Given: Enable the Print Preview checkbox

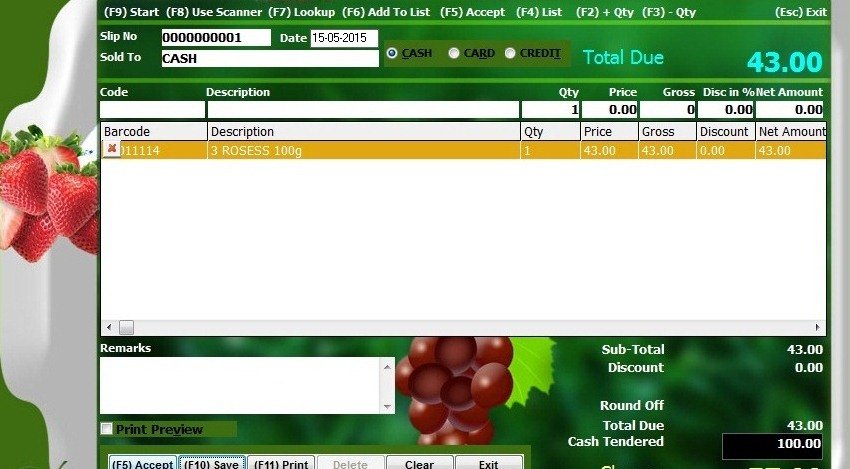Looking at the screenshot, I should tap(107, 429).
